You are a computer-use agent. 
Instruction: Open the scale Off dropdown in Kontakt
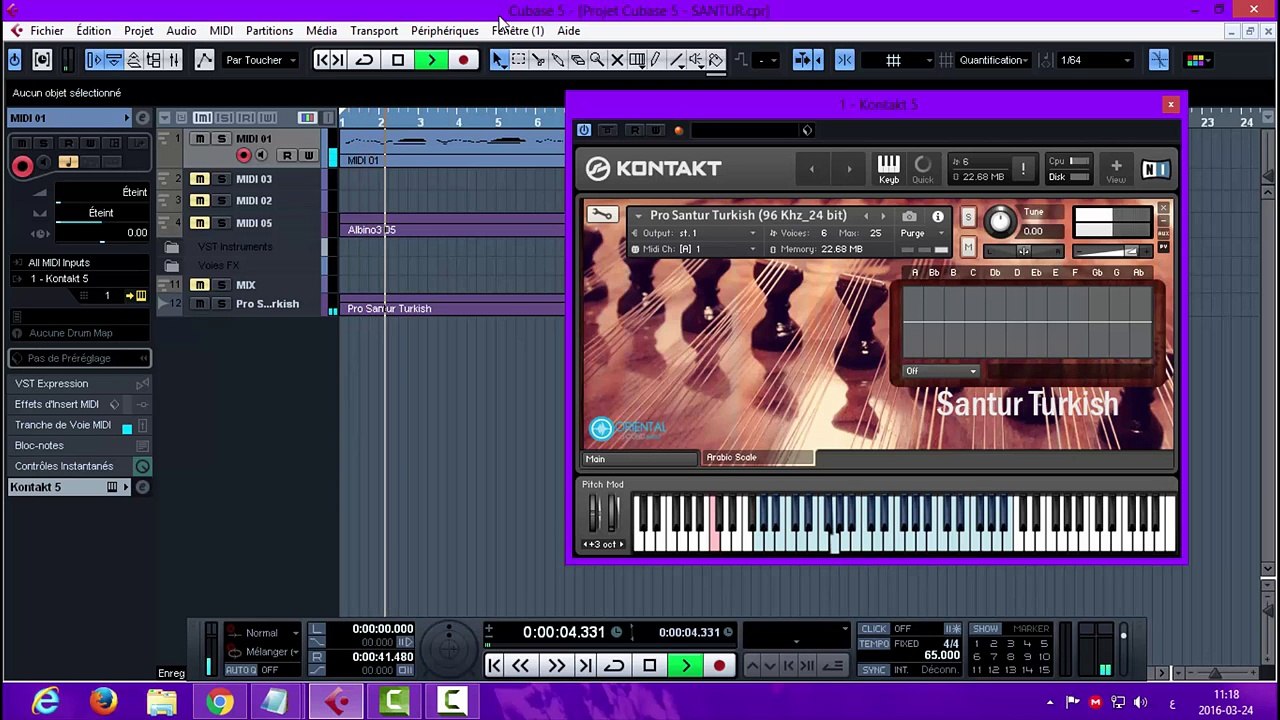(941, 371)
